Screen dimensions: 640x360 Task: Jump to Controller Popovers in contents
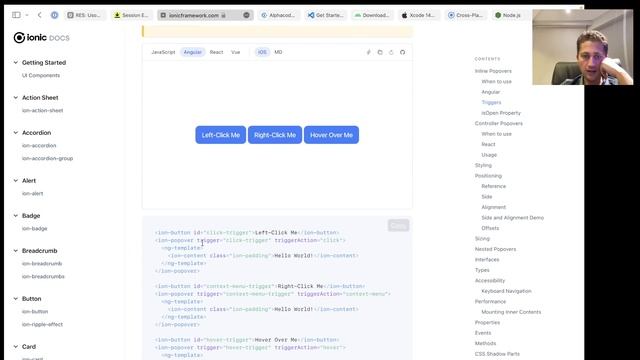point(498,123)
